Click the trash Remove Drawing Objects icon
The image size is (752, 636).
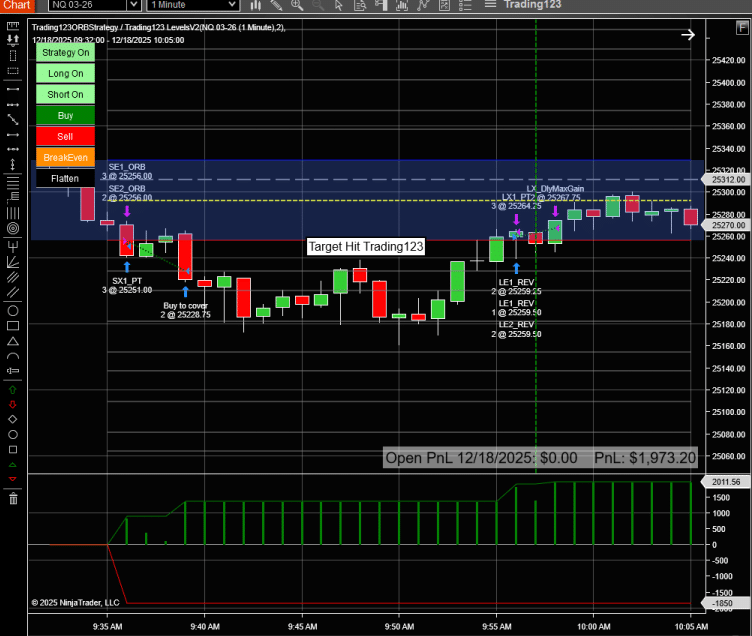(13, 498)
